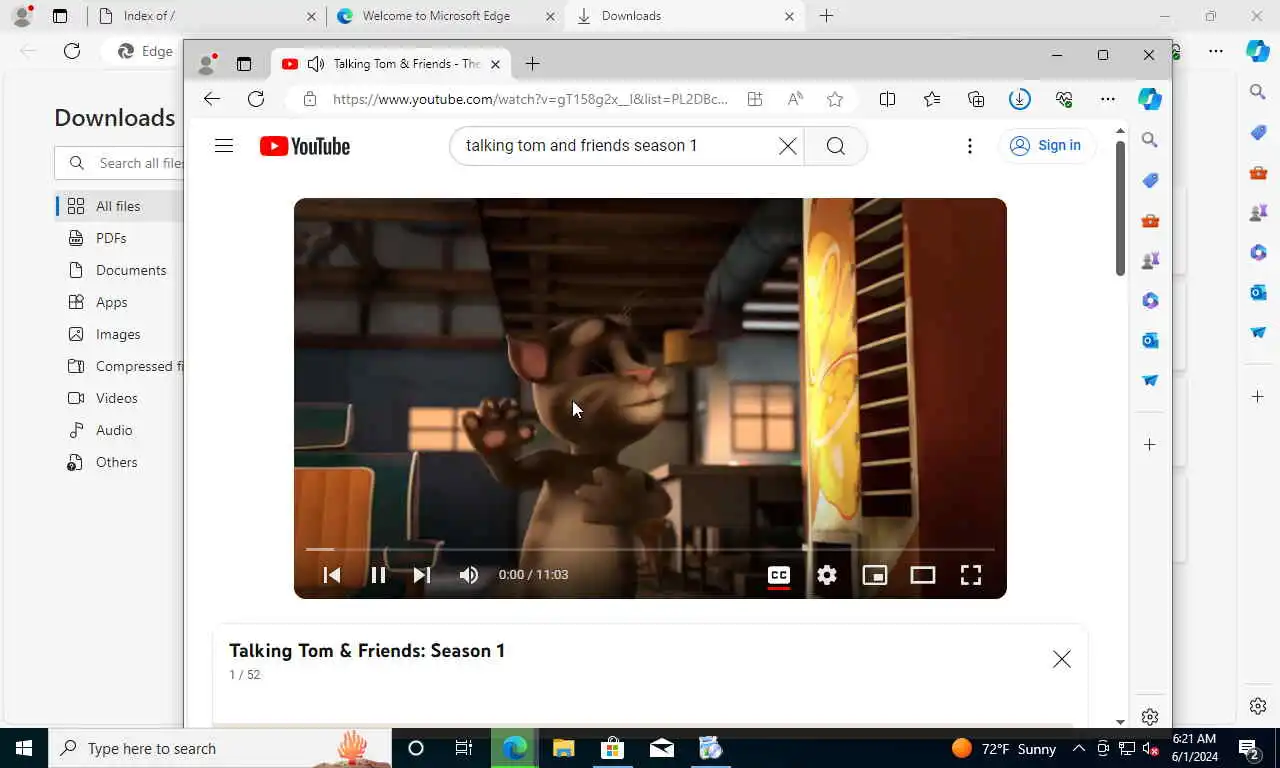Close the Talking Tom & Friends tab
This screenshot has width=1280, height=768.
click(x=495, y=64)
